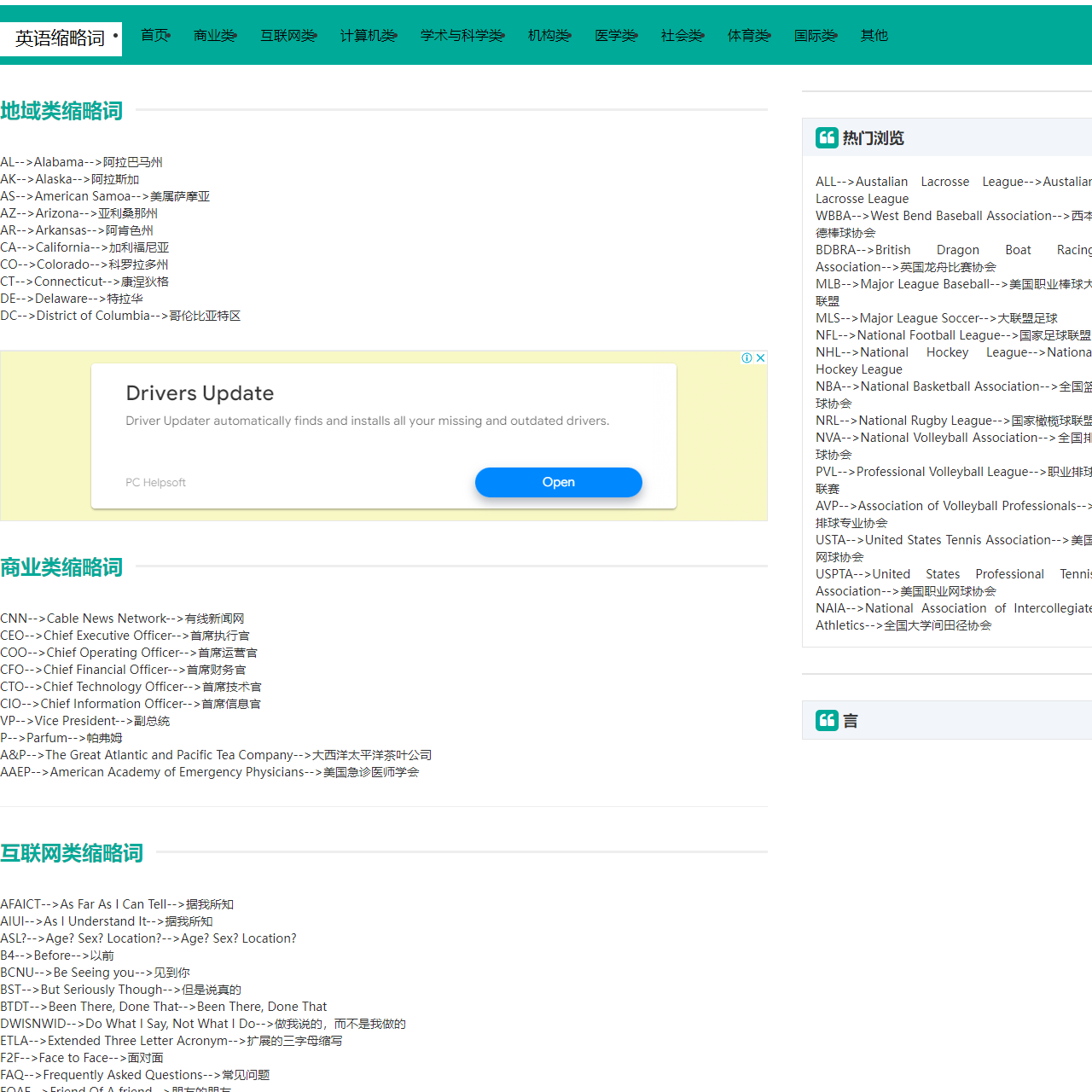1092x1092 pixels.
Task: Open PVL Professional Volleyball League link
Action: (954, 480)
